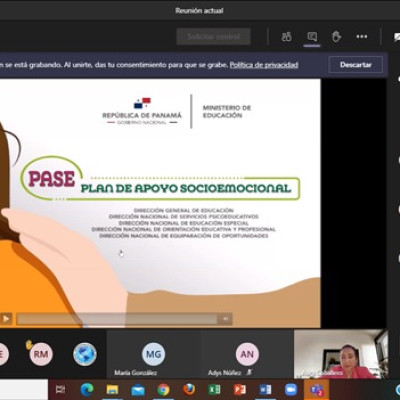Screen dimensions: 400x400
Task: Open the presenter's webcam video tile
Action: (x=341, y=354)
